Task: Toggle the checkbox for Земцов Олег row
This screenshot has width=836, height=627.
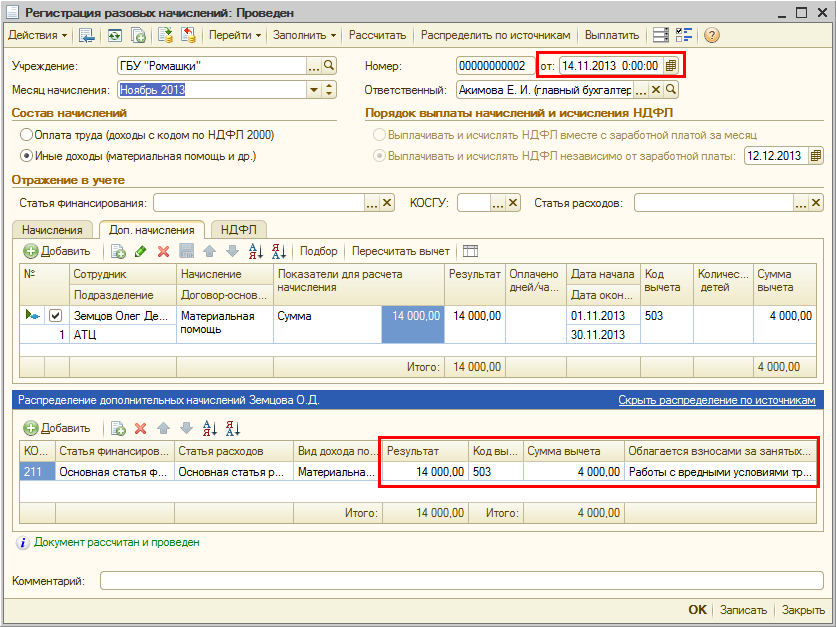Action: click(x=56, y=316)
